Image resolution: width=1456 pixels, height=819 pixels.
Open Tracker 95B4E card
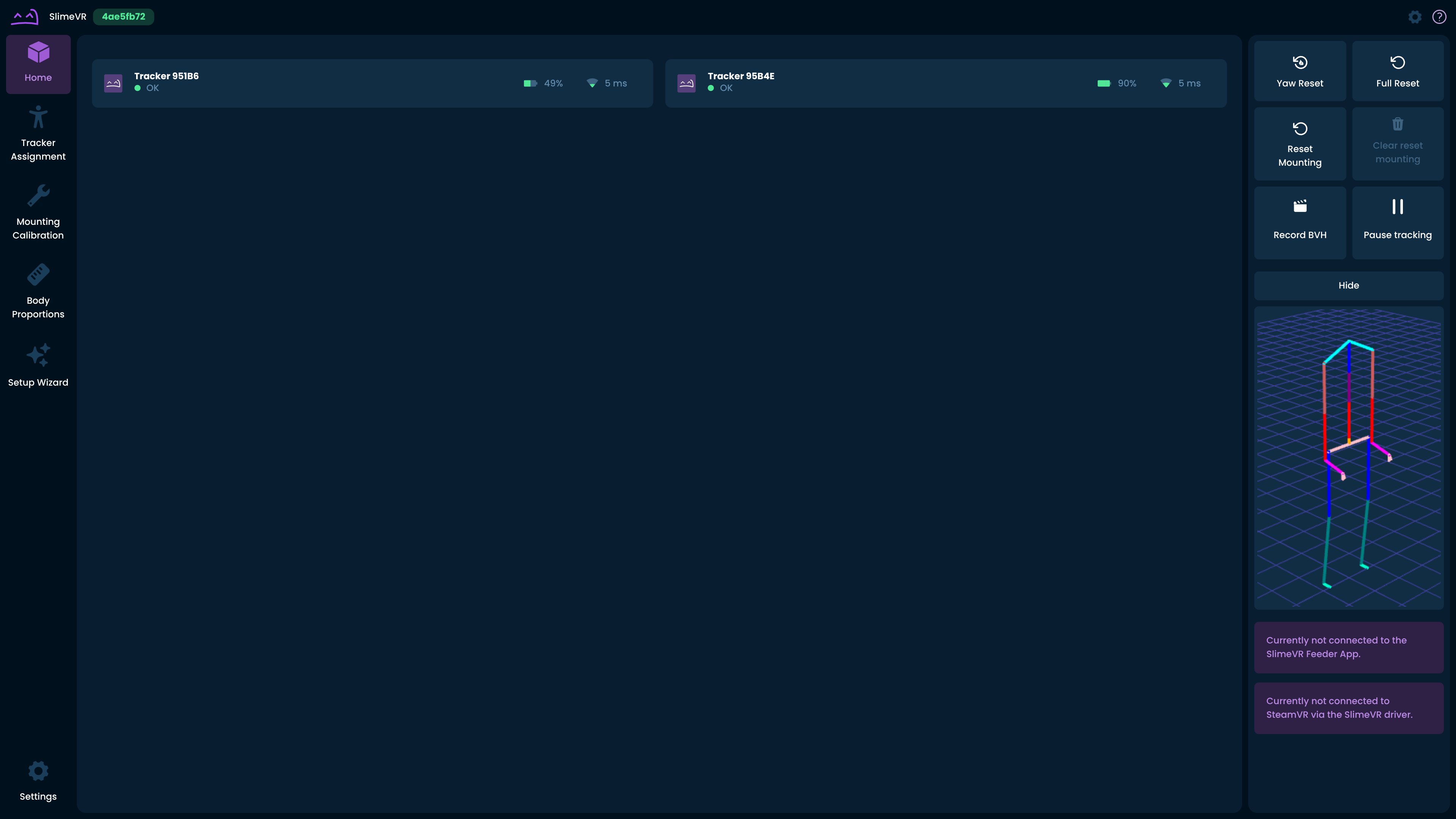click(945, 83)
